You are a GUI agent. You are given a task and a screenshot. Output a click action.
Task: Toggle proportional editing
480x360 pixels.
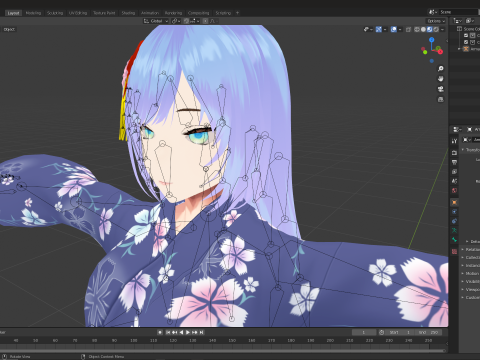(x=205, y=21)
